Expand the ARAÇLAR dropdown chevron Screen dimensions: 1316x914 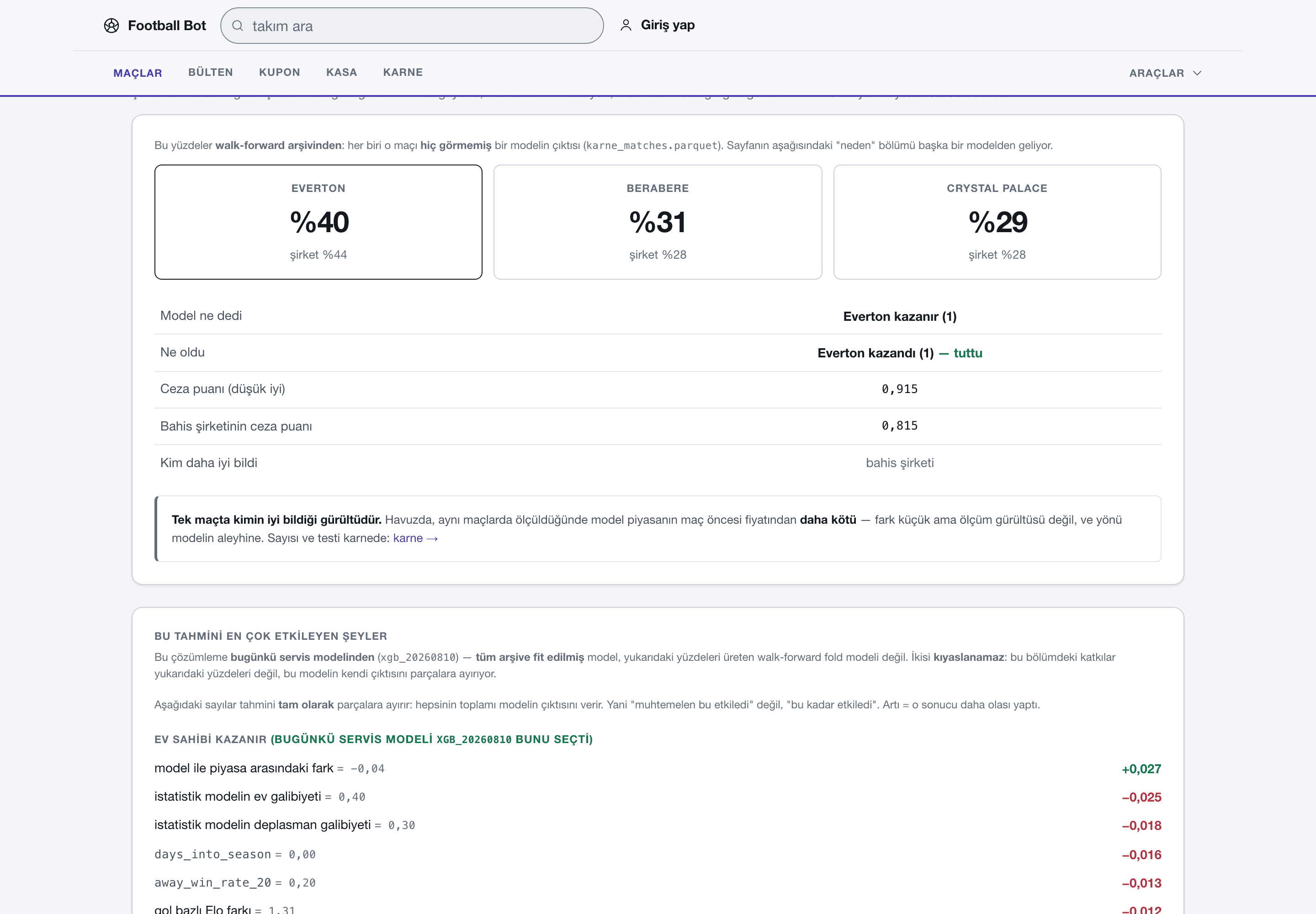point(1197,73)
